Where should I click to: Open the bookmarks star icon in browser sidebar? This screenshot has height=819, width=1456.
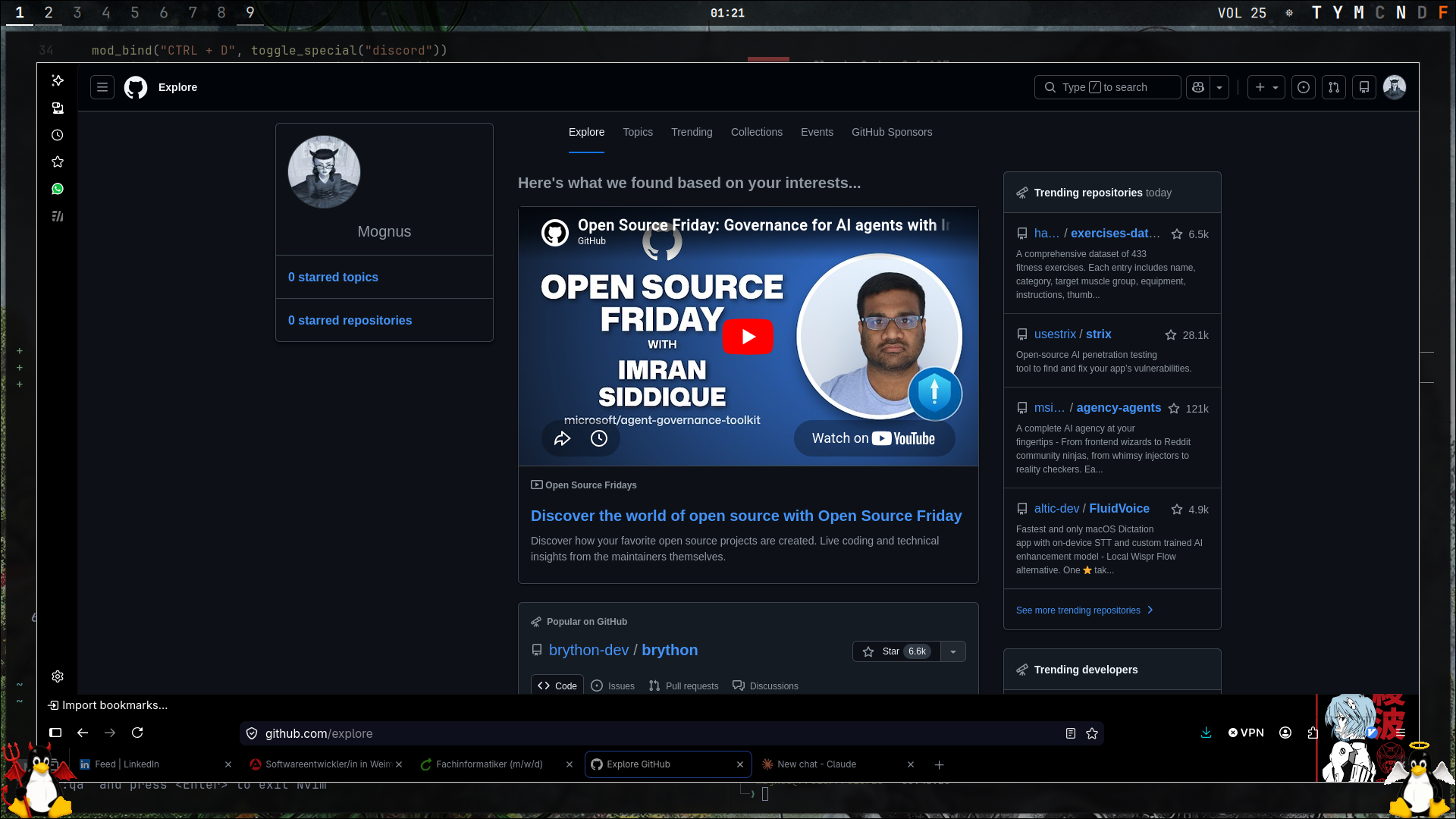point(58,162)
